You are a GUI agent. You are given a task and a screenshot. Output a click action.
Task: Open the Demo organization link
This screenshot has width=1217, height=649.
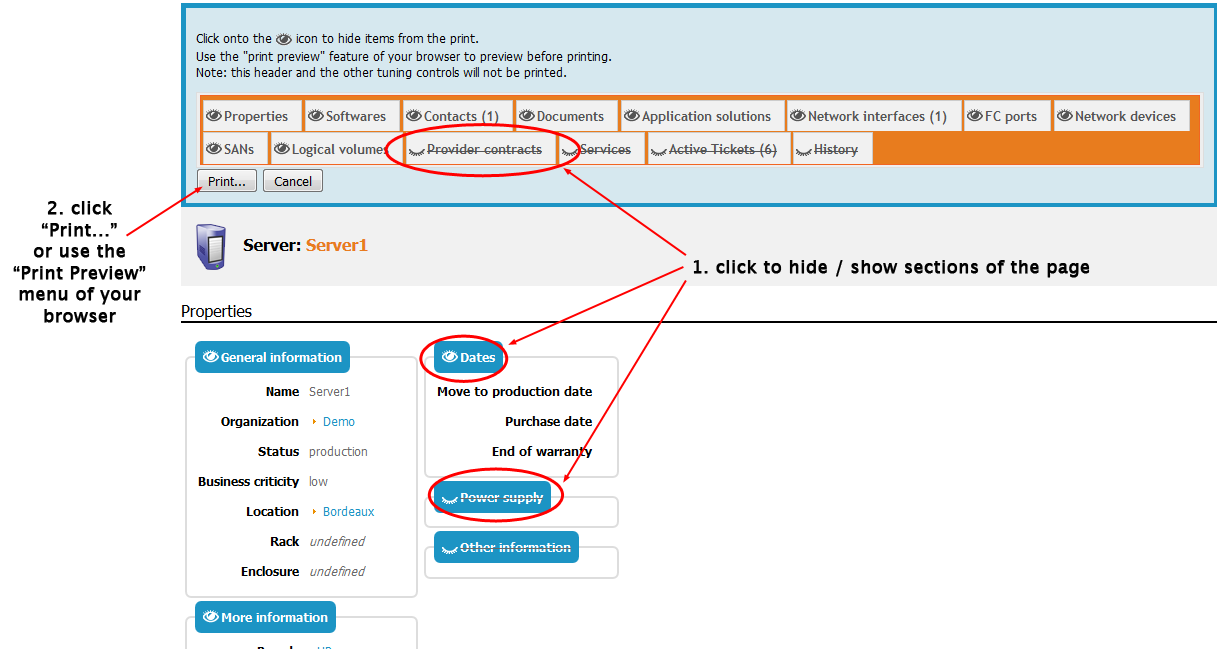tap(338, 421)
